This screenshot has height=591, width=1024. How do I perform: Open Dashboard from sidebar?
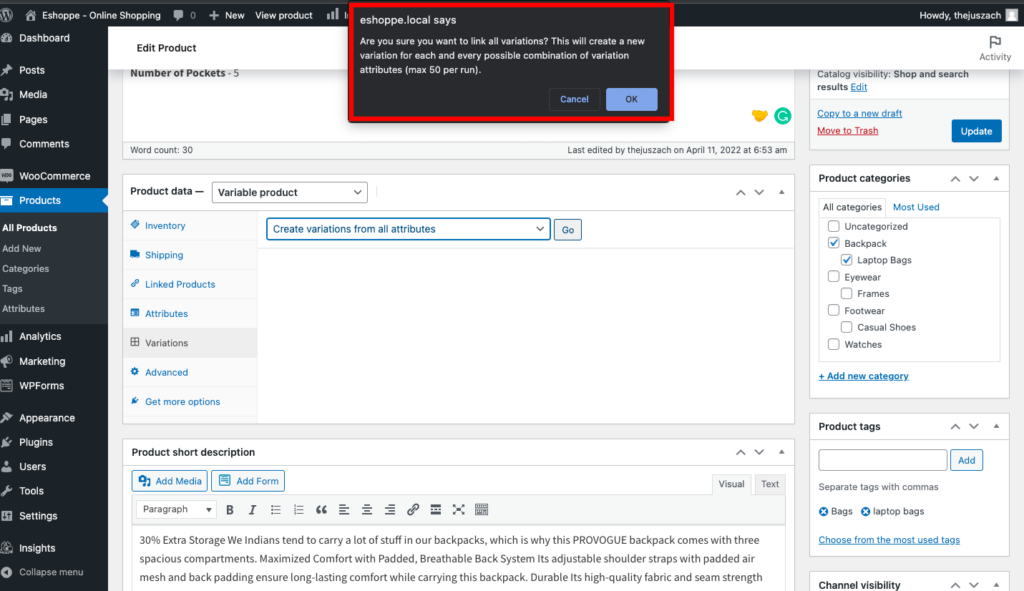pyautogui.click(x=44, y=38)
